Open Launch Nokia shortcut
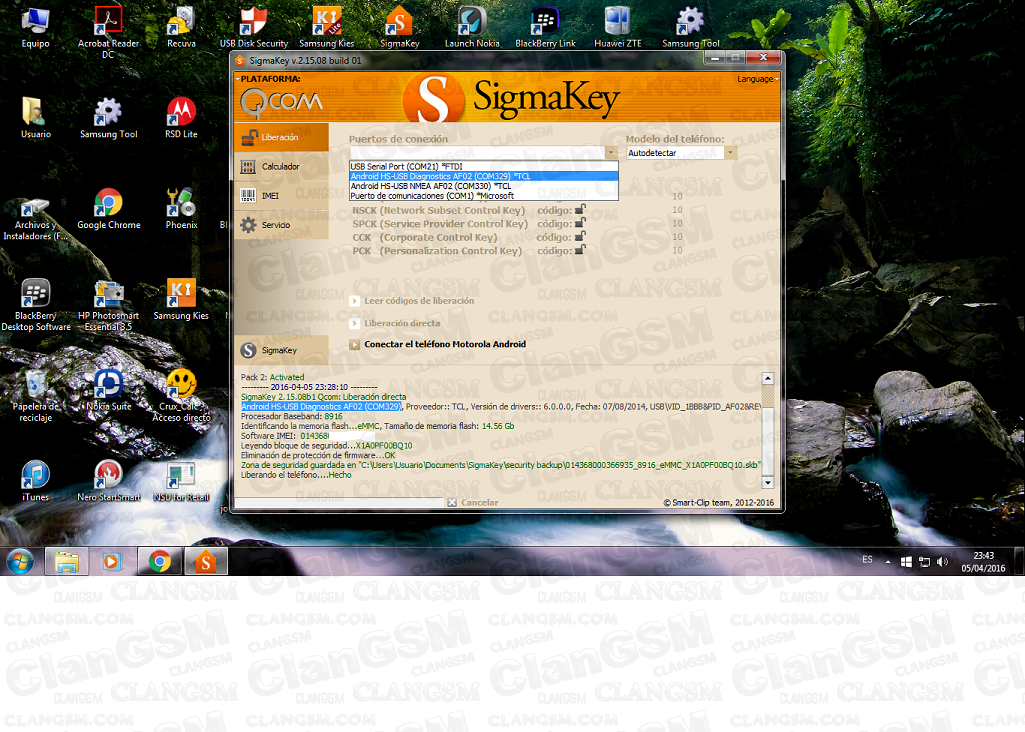This screenshot has height=732, width=1025. tap(472, 28)
